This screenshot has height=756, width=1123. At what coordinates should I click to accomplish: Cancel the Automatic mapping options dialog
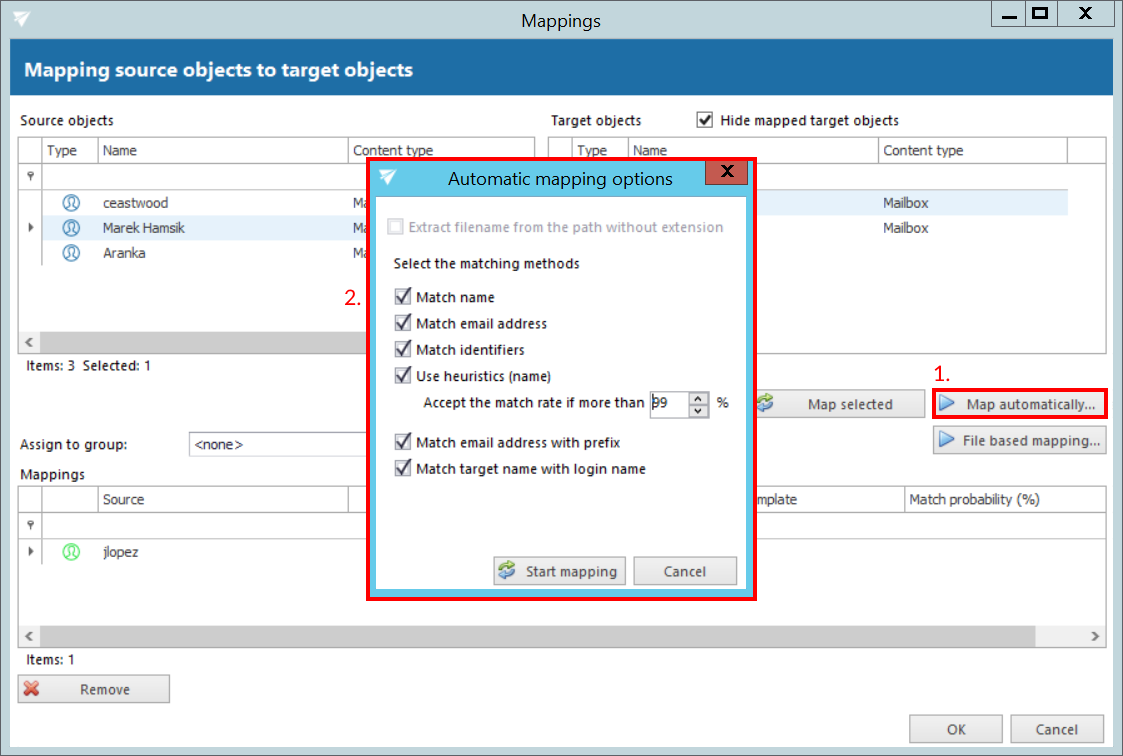(685, 571)
